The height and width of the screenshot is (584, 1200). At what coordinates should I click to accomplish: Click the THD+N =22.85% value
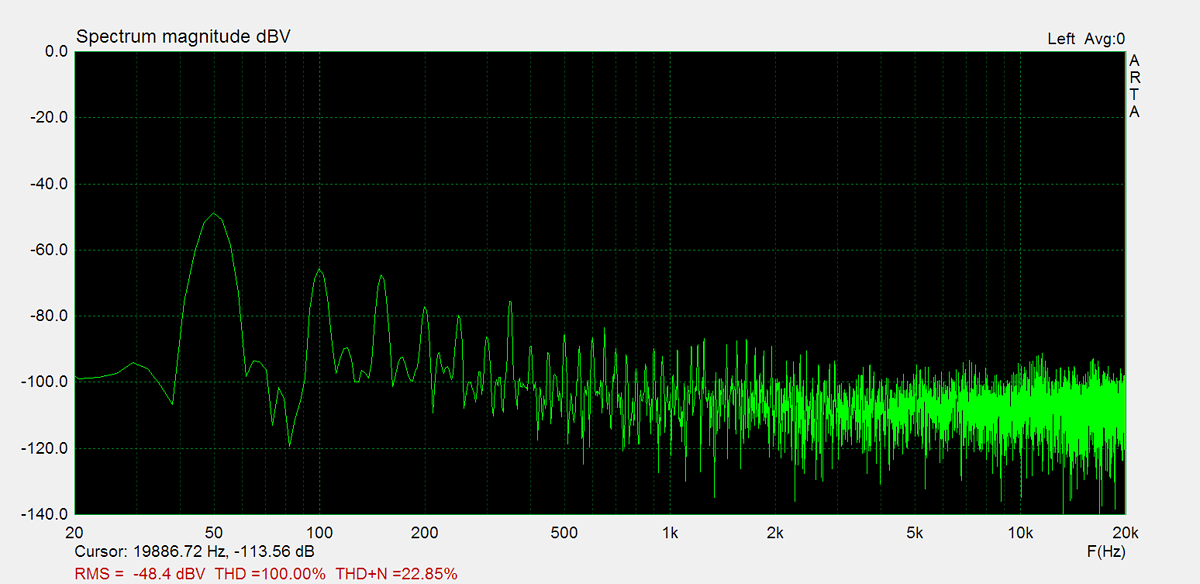pyautogui.click(x=396, y=573)
